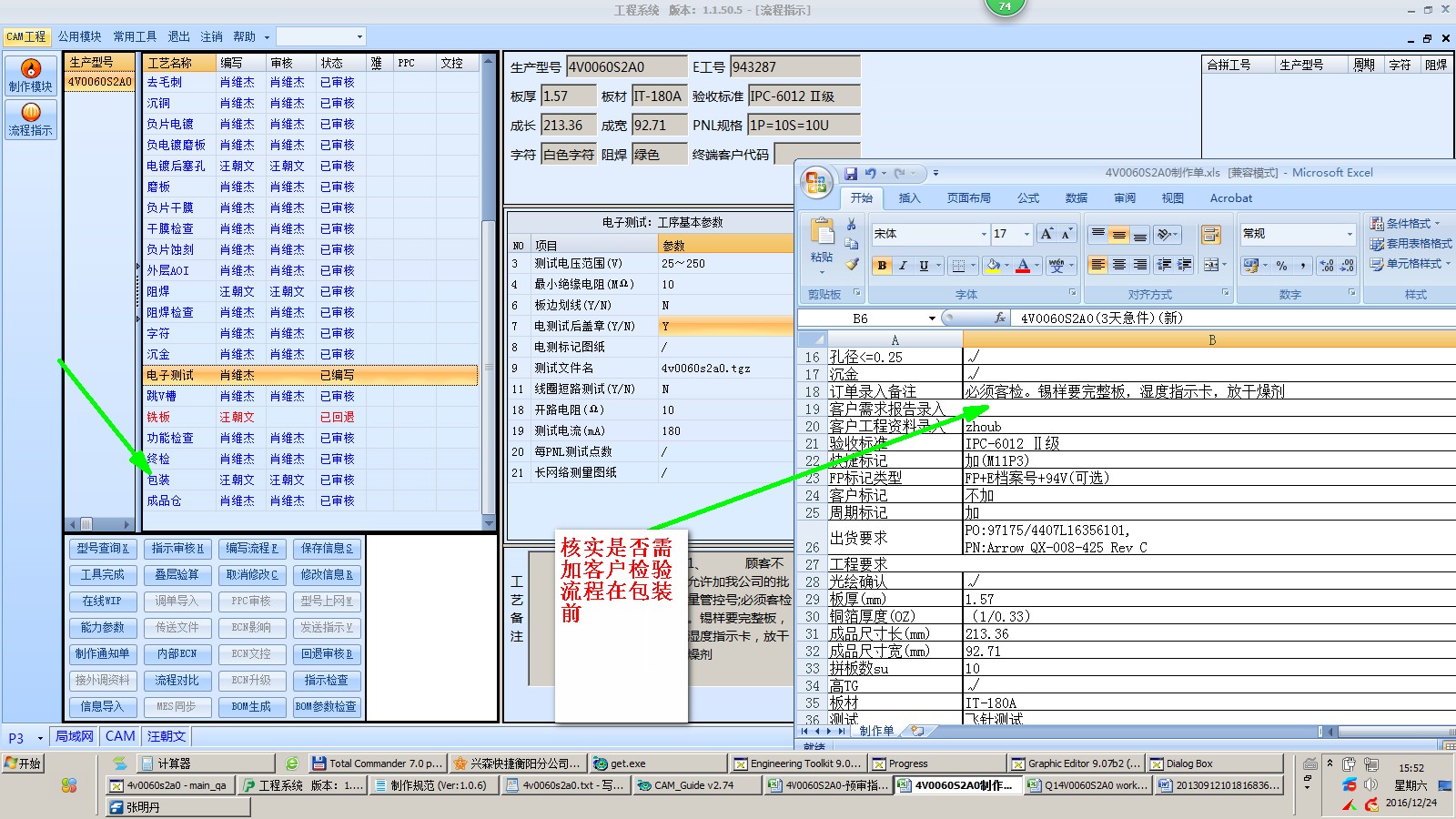
Task: Undo last action in Excel toolbar
Action: click(x=871, y=173)
